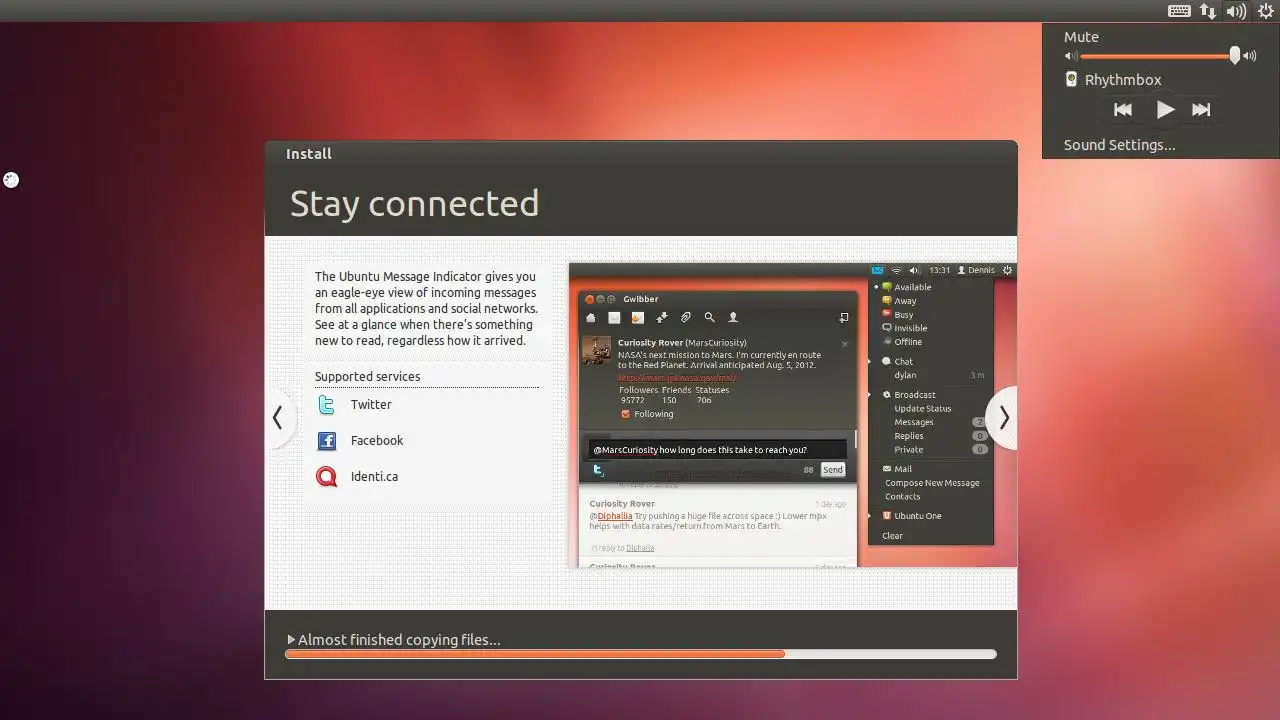The image size is (1280, 720).
Task: Click Ubuntu One in the pictured menu
Action: coord(917,516)
